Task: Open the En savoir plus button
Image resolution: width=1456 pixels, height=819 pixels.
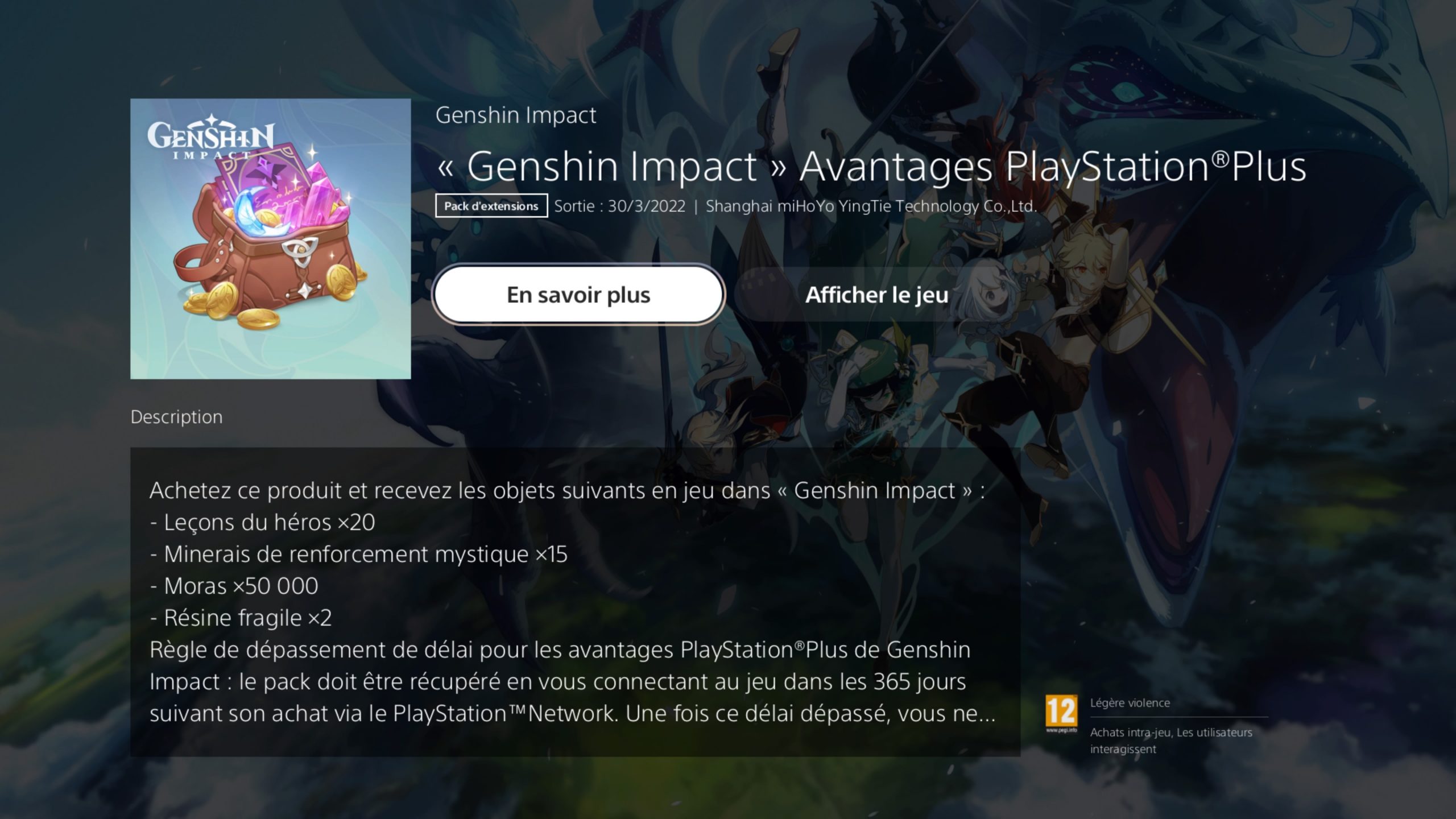Action: click(578, 295)
